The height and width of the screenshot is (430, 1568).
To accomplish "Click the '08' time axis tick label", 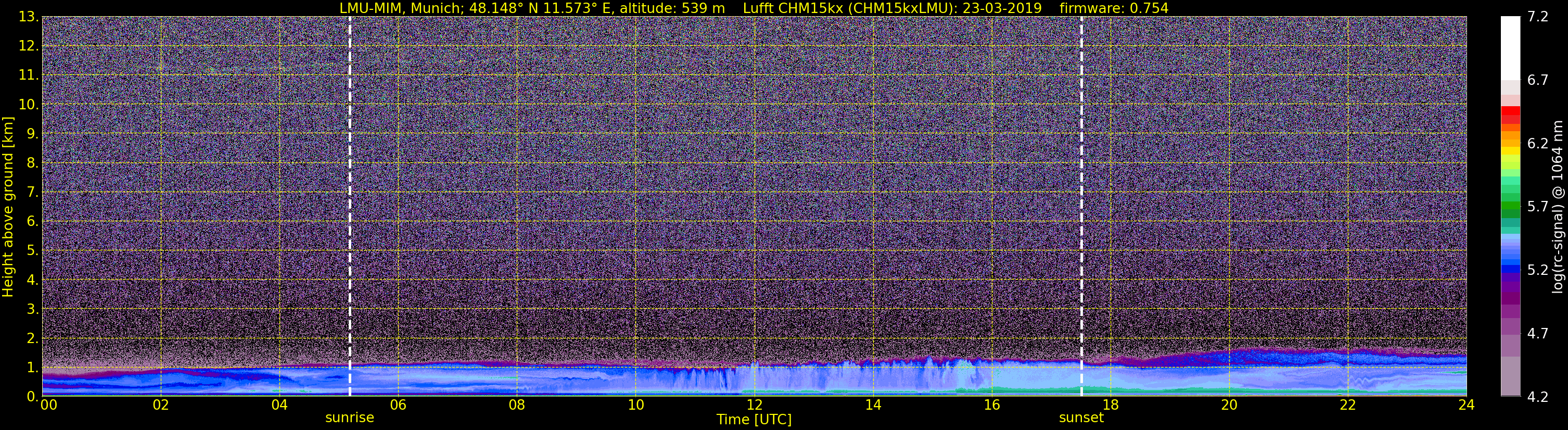I will tap(517, 405).
